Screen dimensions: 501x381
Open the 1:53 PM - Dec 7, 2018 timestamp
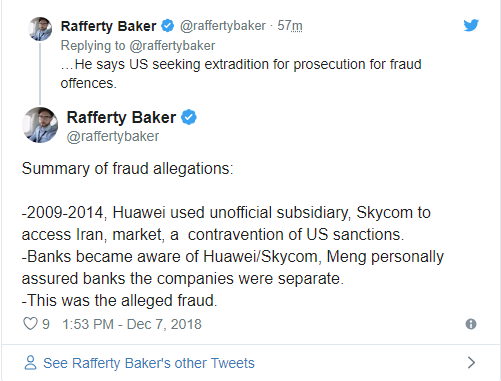pyautogui.click(x=132, y=324)
